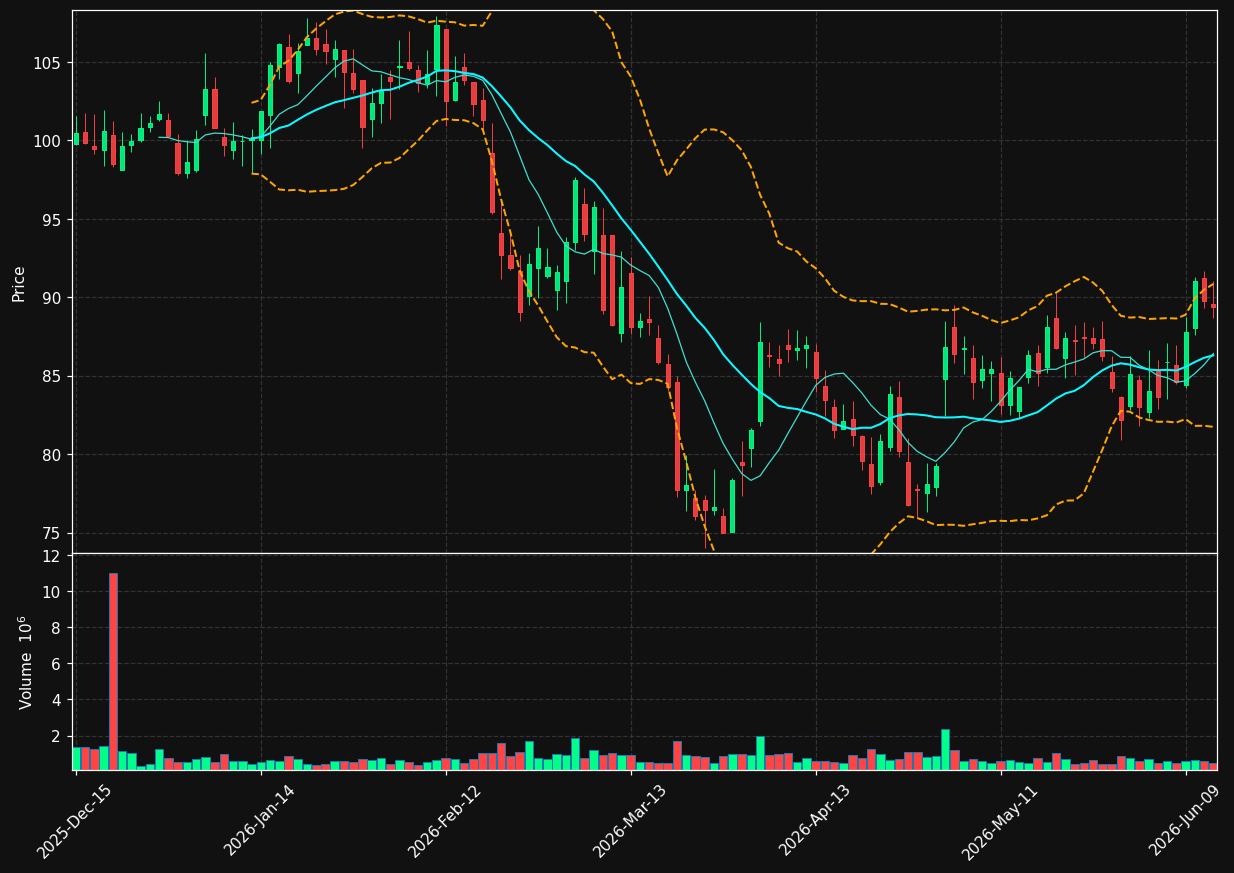Click the 2026-Feb-12 date label
The height and width of the screenshot is (873, 1234).
(x=444, y=820)
